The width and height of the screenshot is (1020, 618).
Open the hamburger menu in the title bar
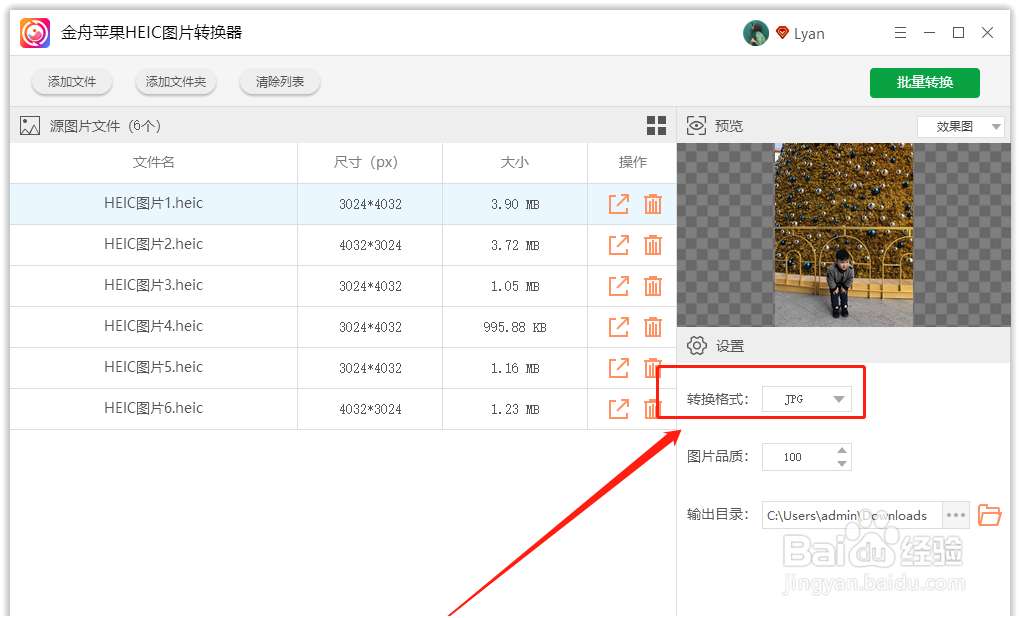(x=899, y=32)
